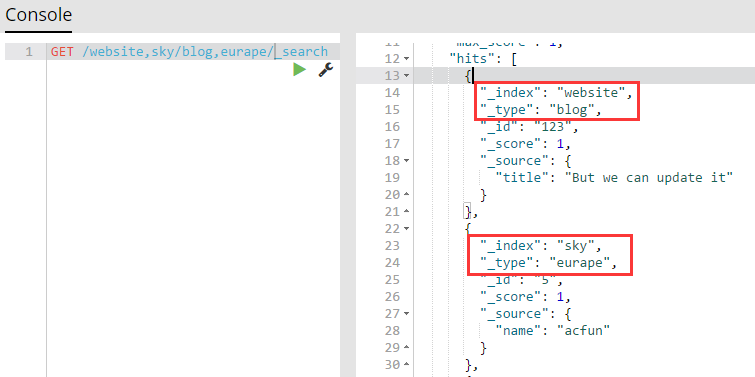
Task: Fold closing brace at line 20
Action: point(406,195)
